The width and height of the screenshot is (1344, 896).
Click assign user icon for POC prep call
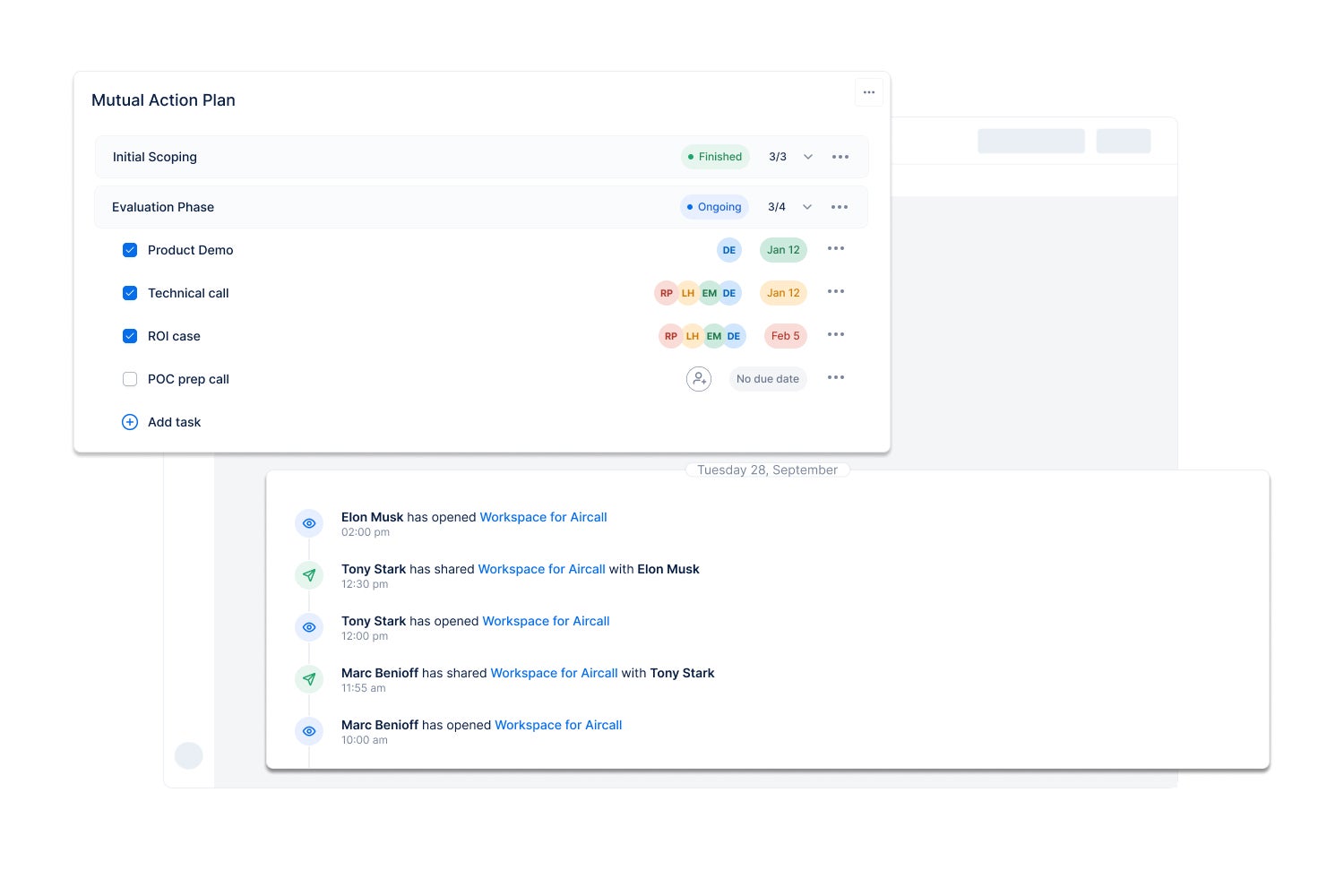coord(698,379)
